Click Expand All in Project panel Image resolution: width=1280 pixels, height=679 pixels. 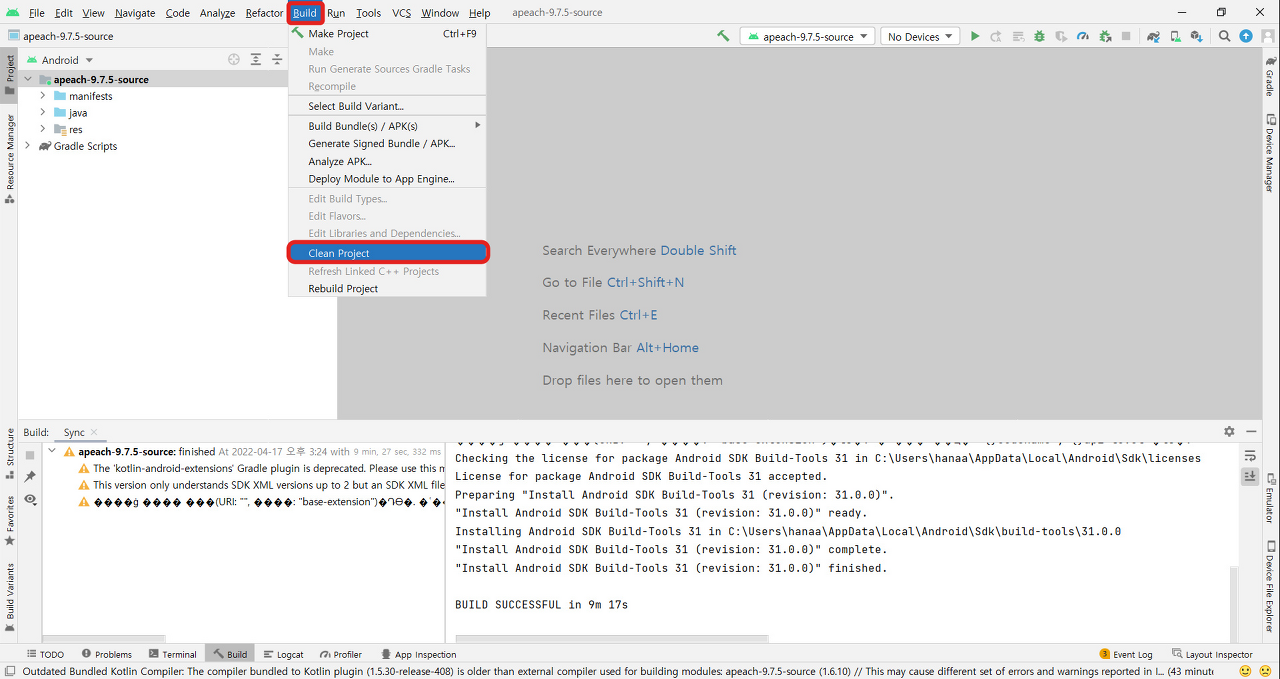tap(256, 60)
